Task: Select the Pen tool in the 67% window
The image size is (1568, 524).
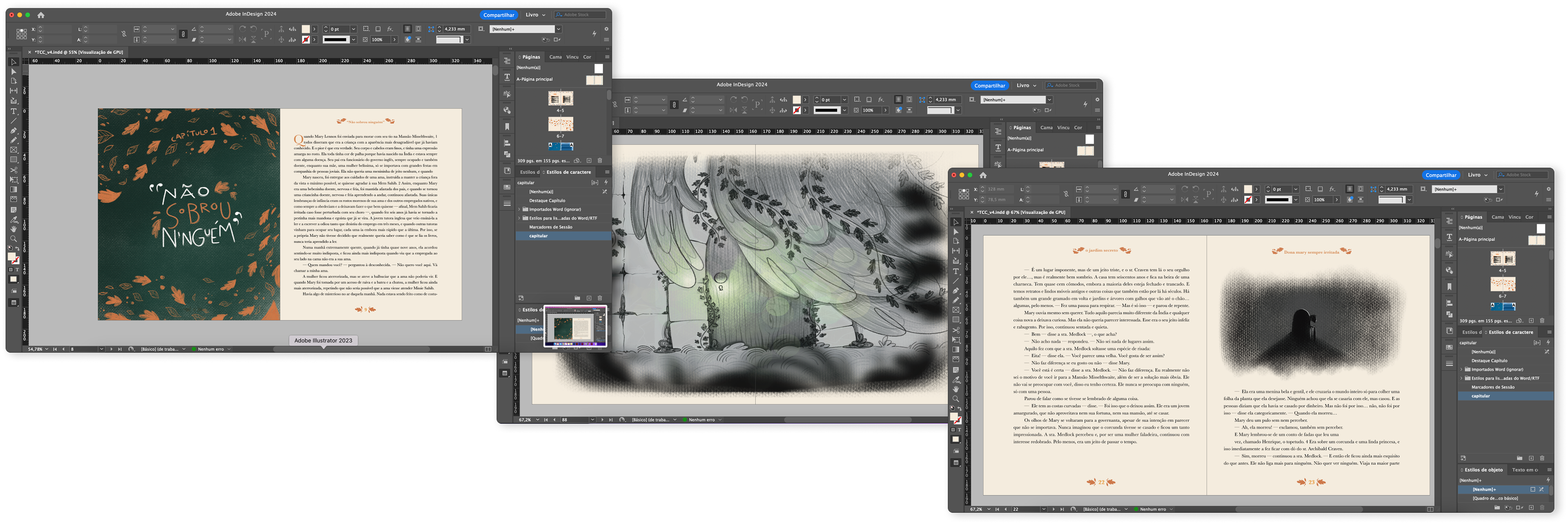Action: [x=955, y=291]
